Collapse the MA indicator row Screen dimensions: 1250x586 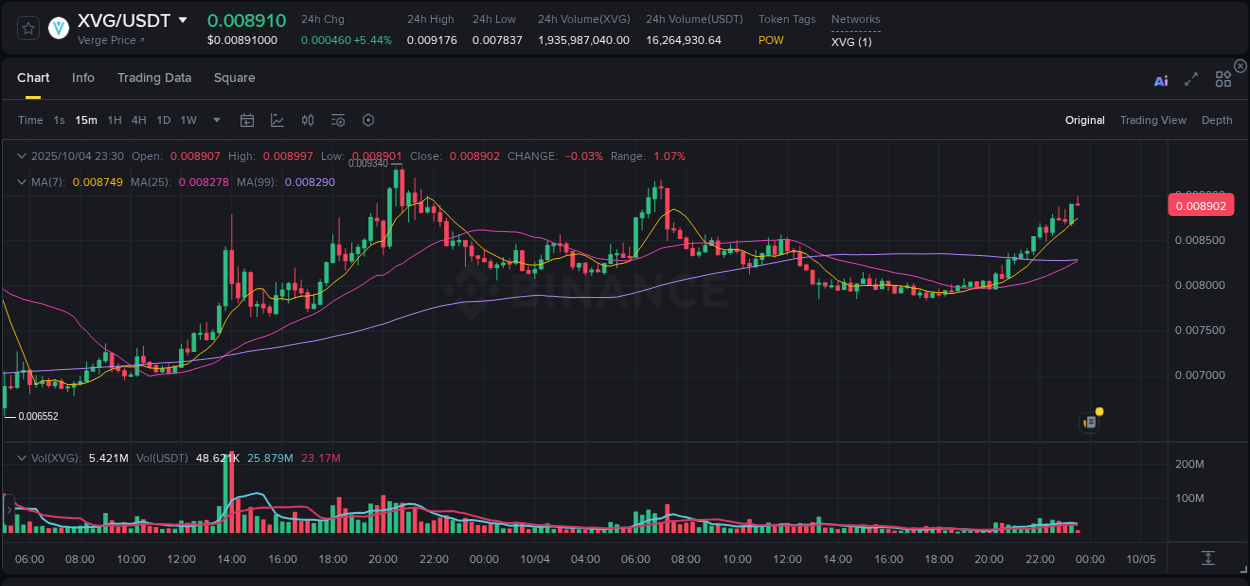[x=22, y=182]
